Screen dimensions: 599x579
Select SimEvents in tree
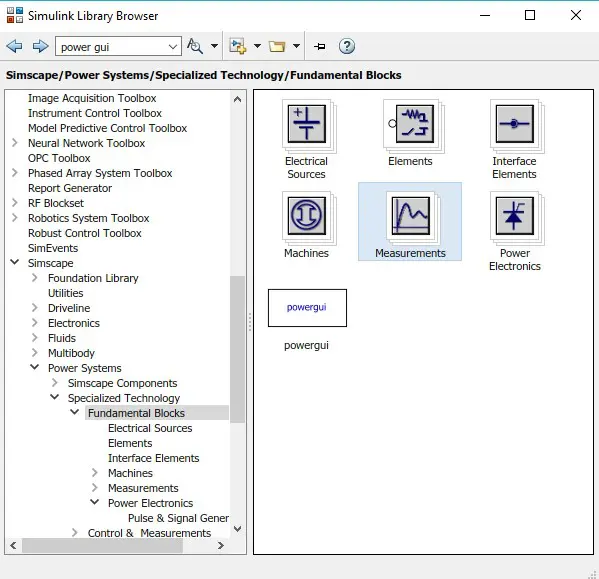point(53,248)
